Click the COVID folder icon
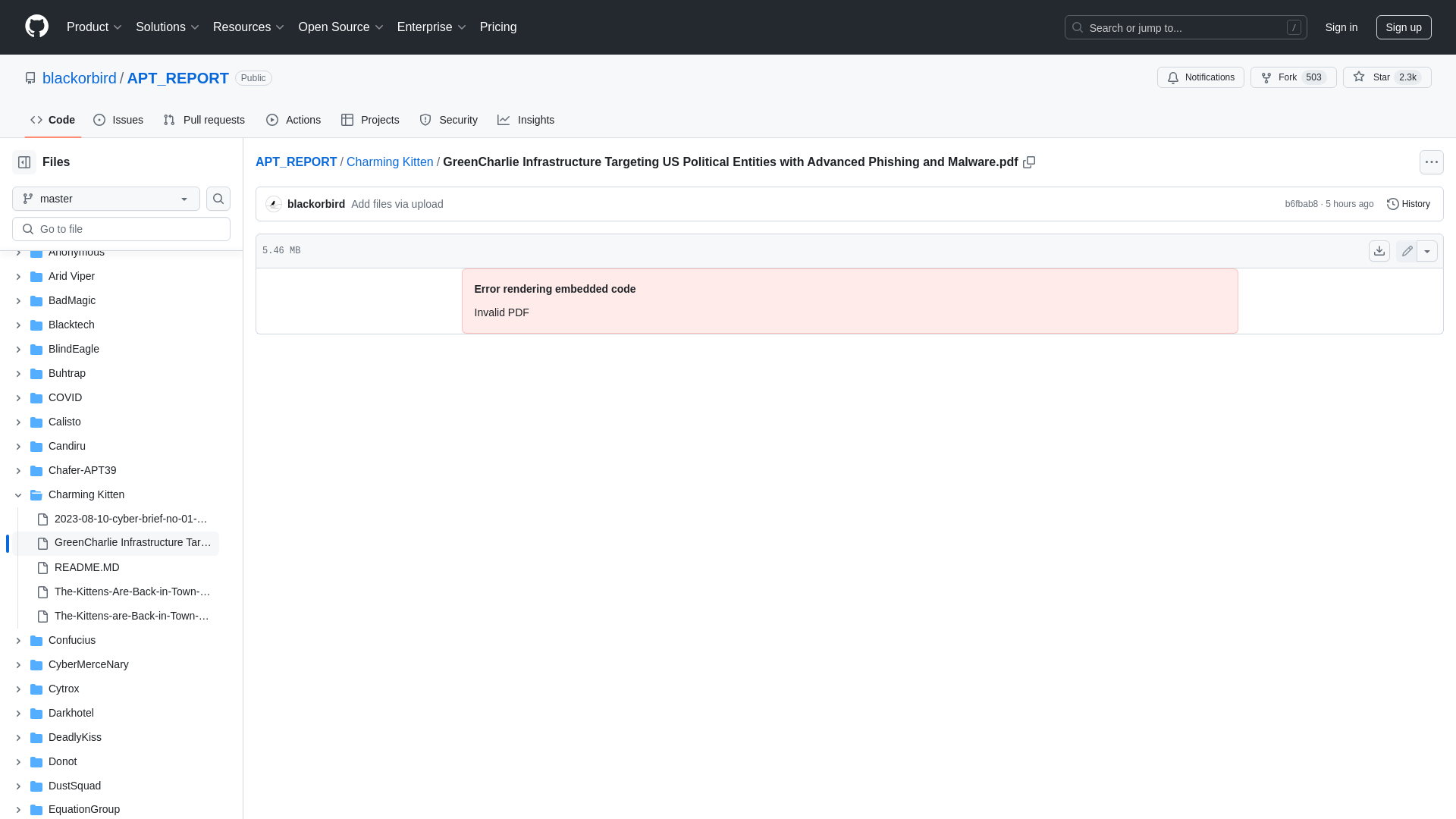Screen dimensions: 1456x819 tap(36, 397)
